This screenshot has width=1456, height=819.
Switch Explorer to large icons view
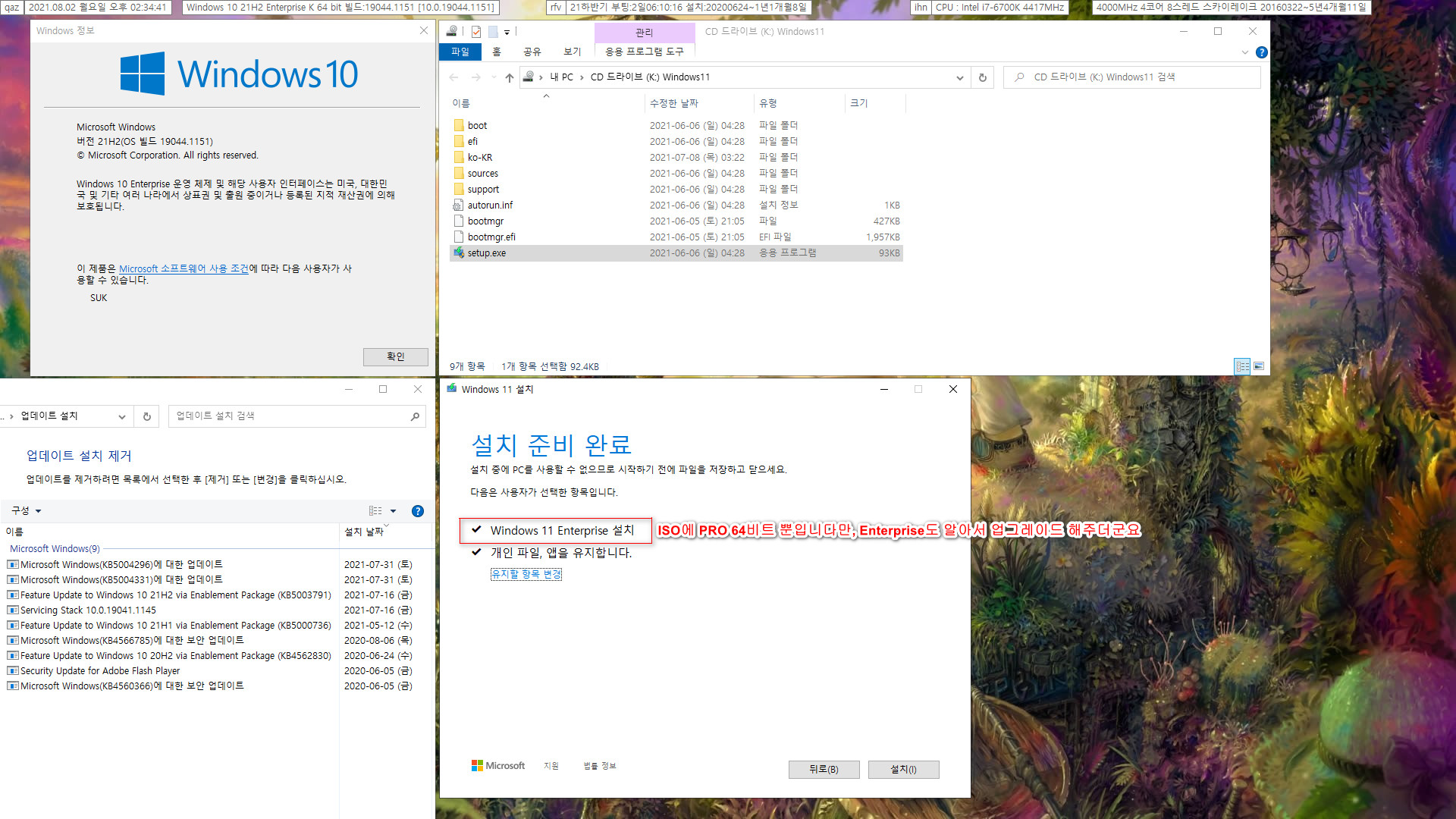[1259, 366]
